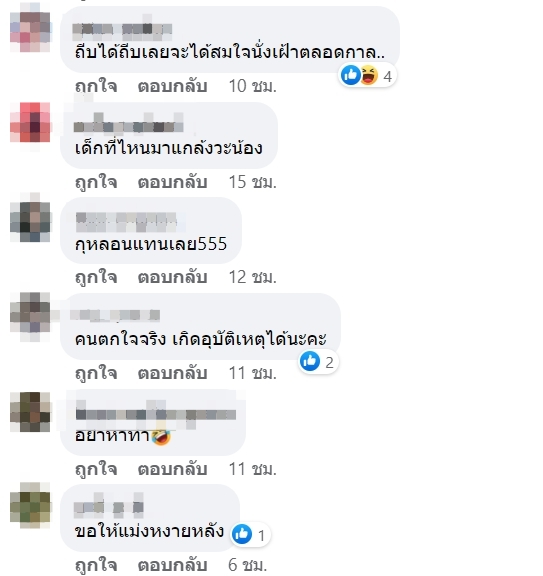Image resolution: width=543 pixels, height=576 pixels.
Task: Like the เด็กที่ไหนมาแกล้งวะน้อง comment
Action: click(x=96, y=183)
